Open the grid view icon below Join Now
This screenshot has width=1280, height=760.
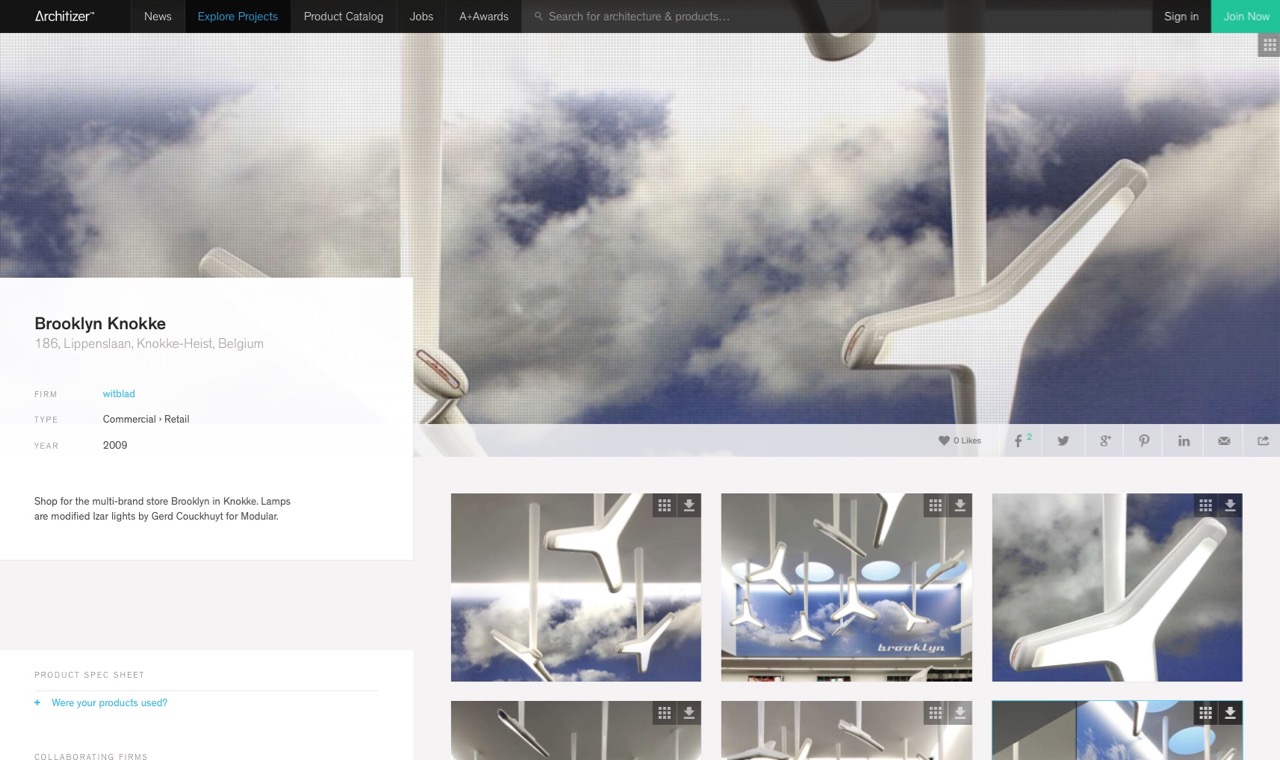click(x=1269, y=45)
